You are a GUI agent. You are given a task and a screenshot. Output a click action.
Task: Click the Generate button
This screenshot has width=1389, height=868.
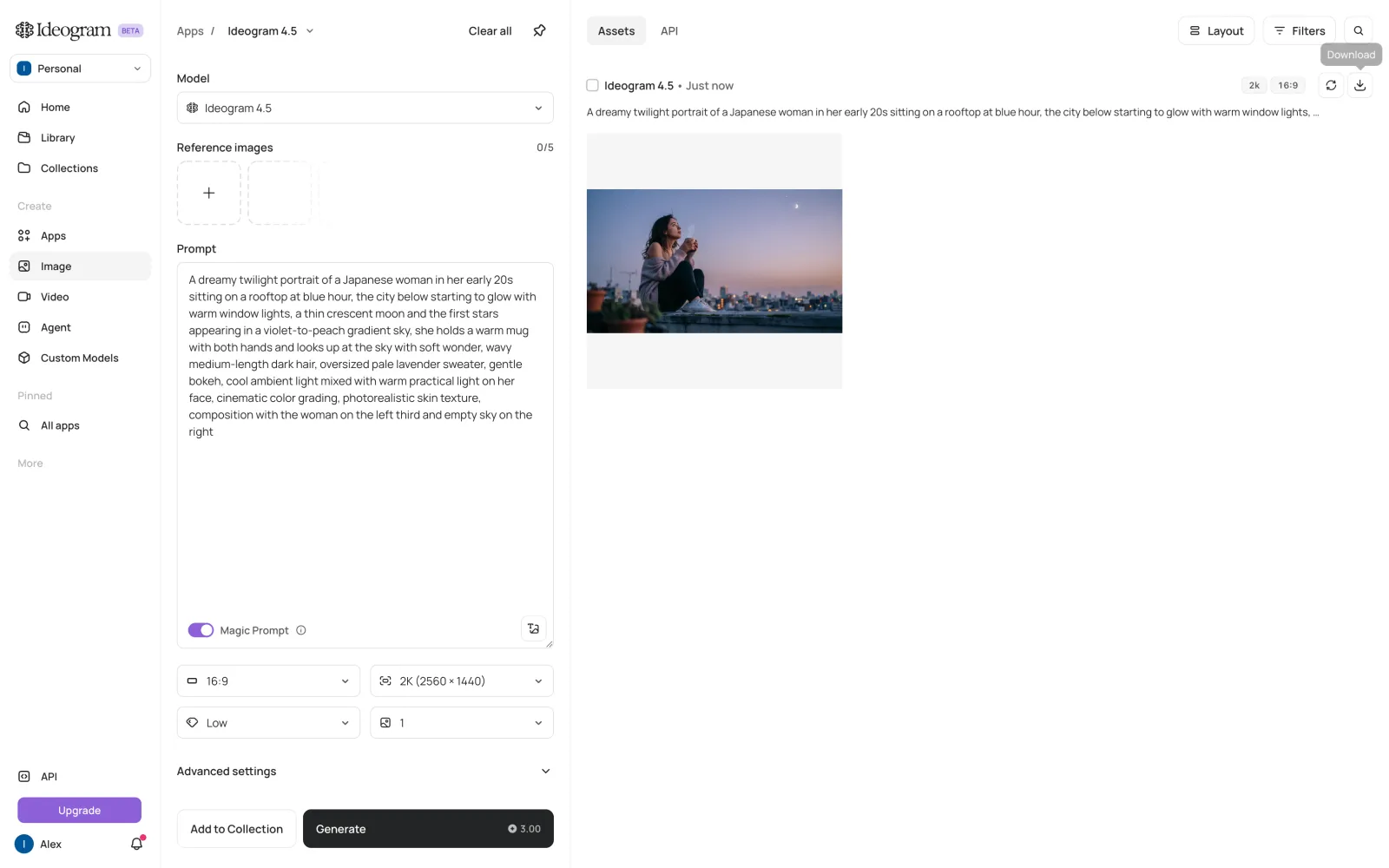pos(428,829)
